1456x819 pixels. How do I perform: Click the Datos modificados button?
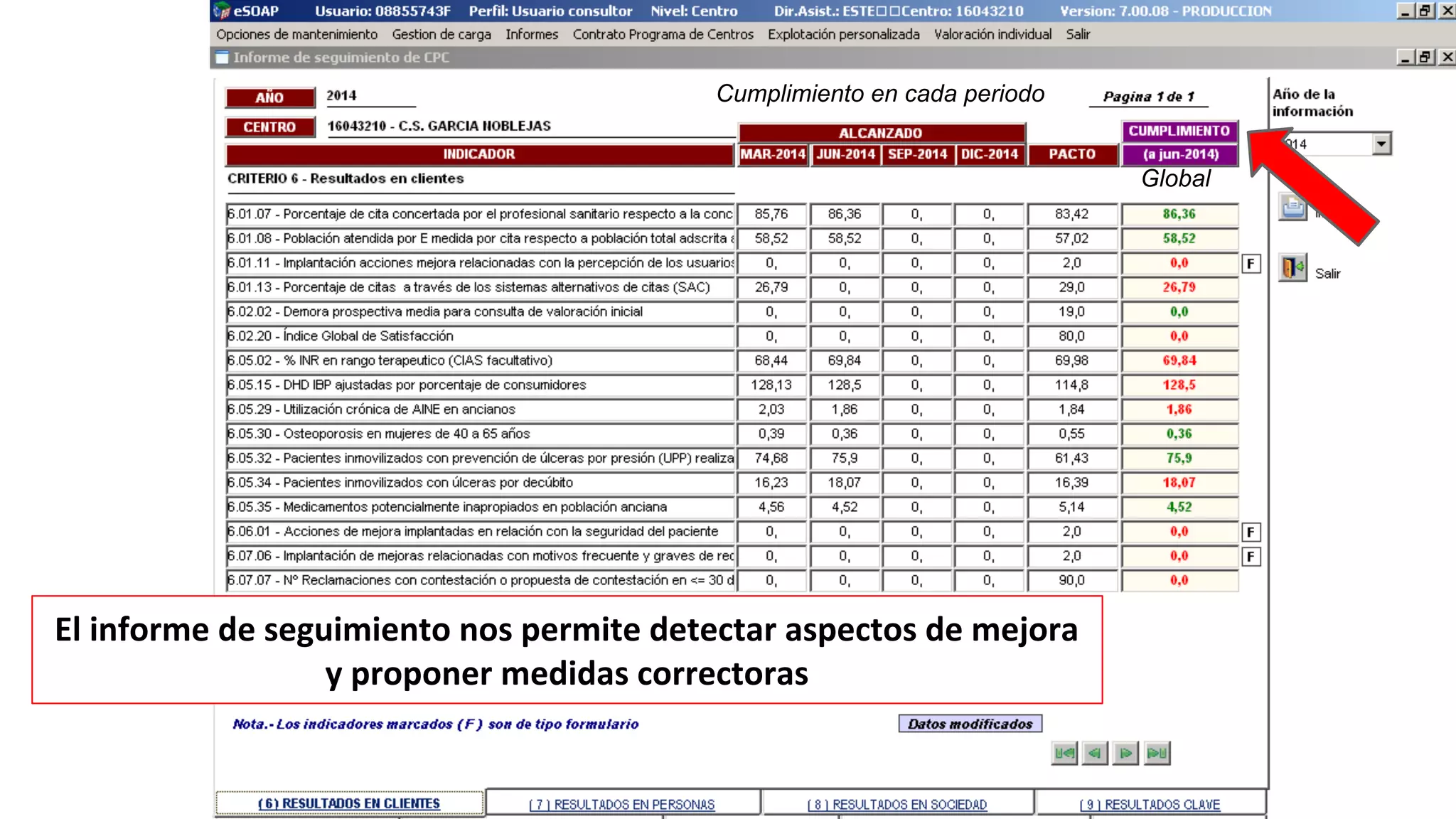pyautogui.click(x=970, y=724)
